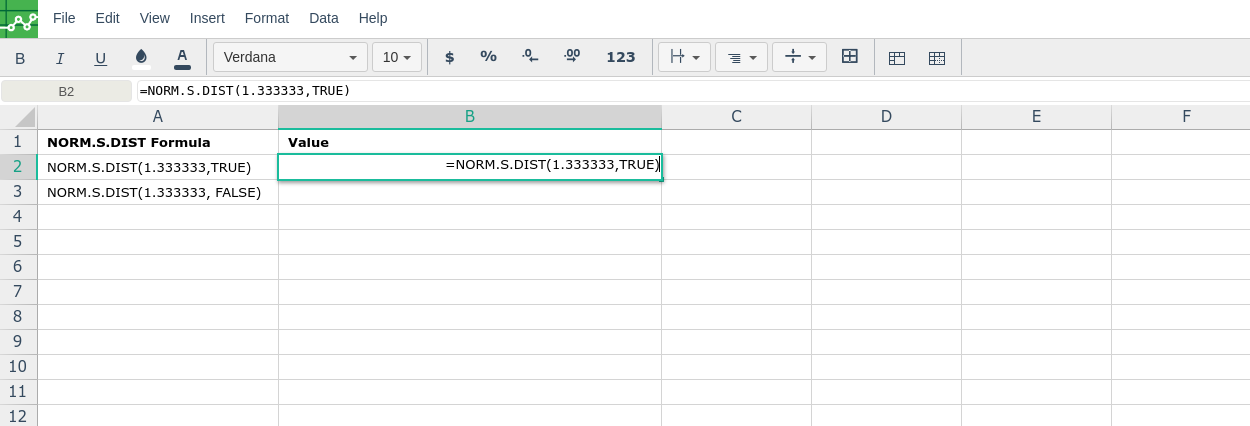Increase decimal places
The image size is (1250, 426).
[572, 57]
